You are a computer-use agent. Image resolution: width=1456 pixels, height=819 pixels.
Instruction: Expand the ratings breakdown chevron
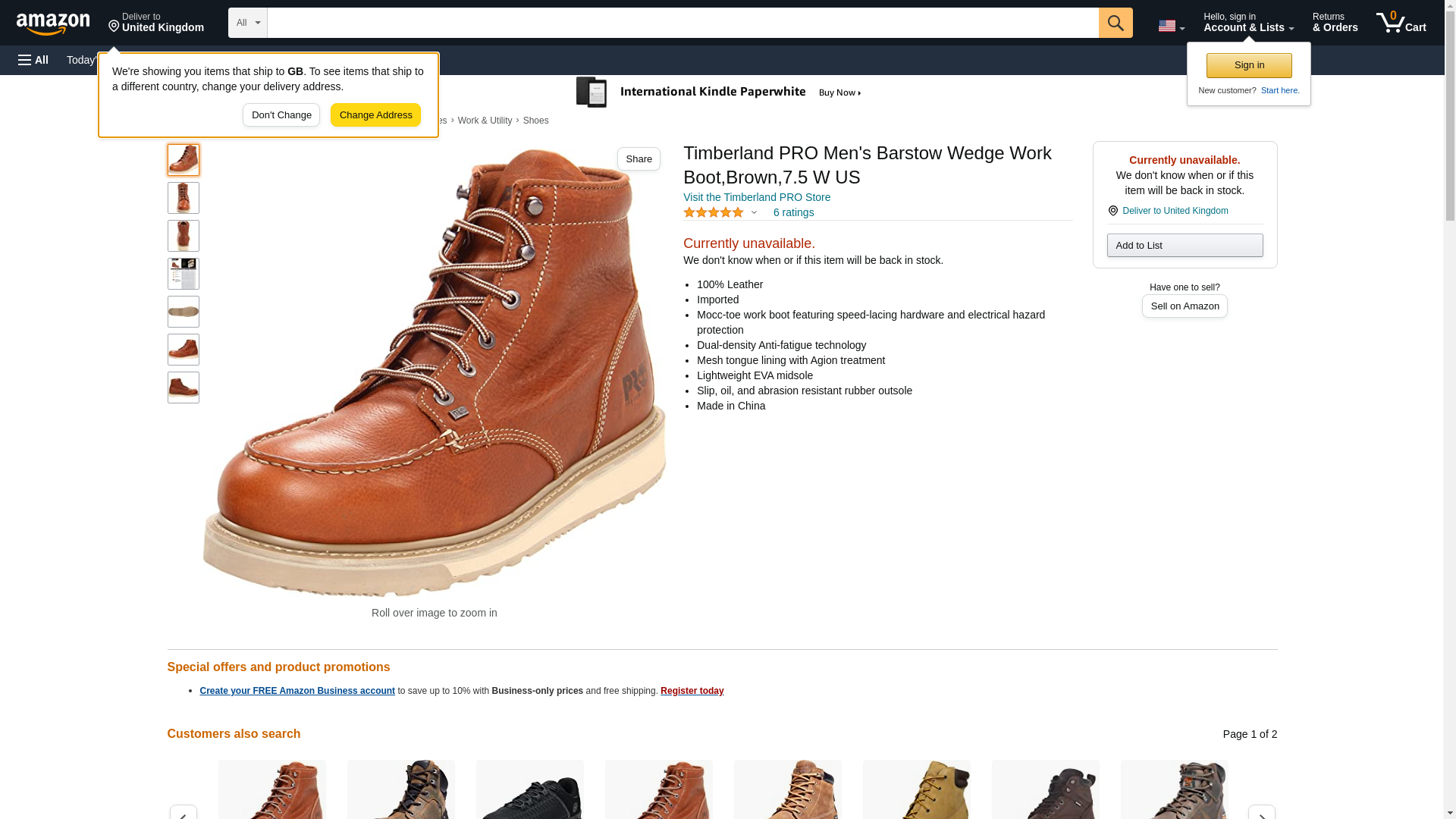point(754,212)
